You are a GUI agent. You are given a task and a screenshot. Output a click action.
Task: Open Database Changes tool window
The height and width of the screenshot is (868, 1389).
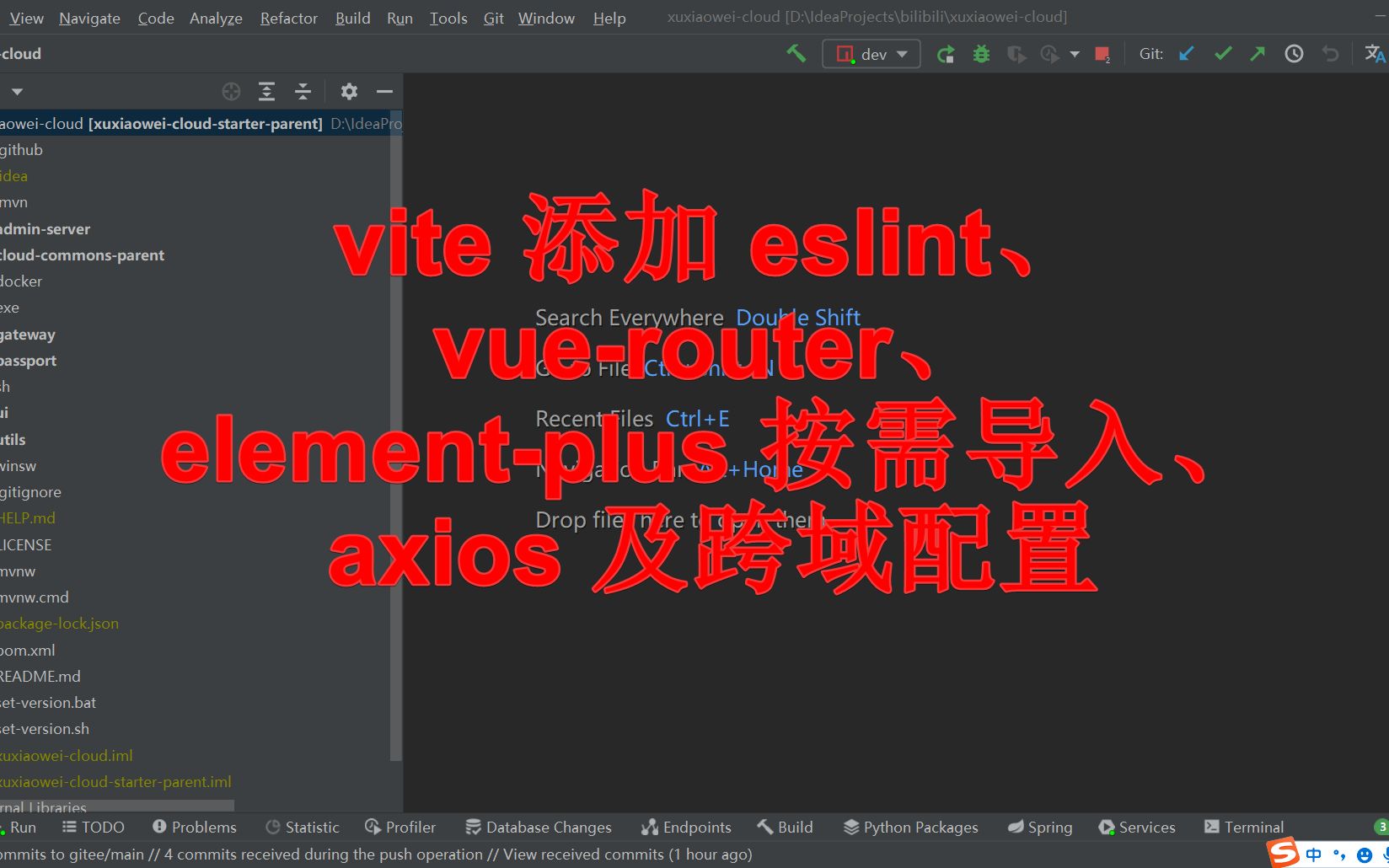click(539, 828)
